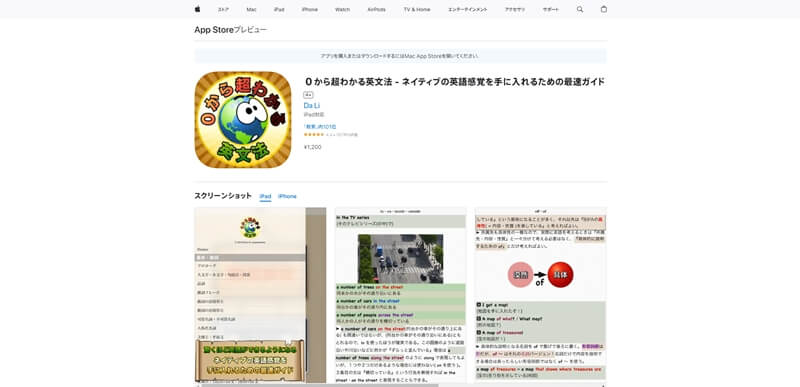Click the five-star rating display
Image resolution: width=800 pixels, height=387 pixels.
[314, 135]
